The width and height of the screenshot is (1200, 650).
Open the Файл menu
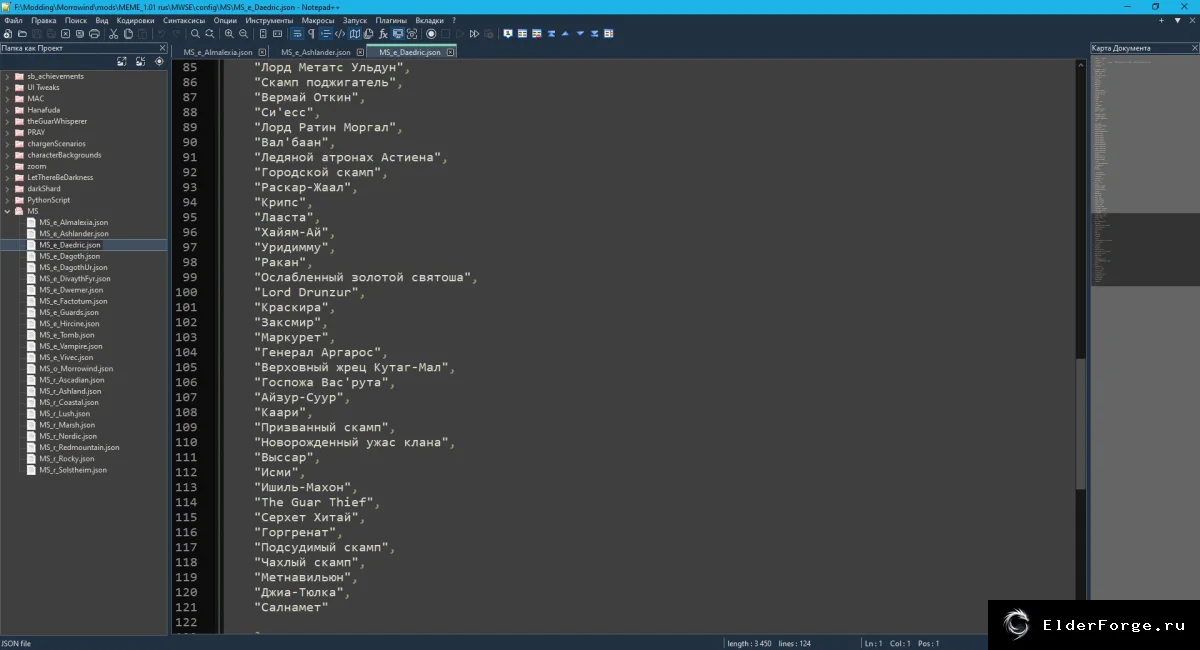click(13, 20)
